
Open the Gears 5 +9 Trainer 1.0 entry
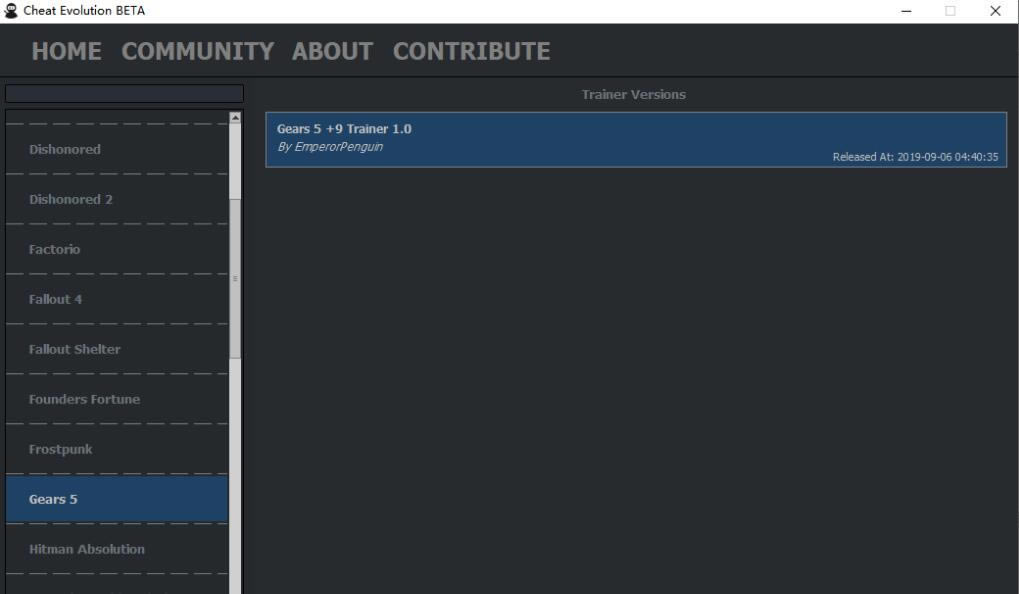[x=635, y=139]
